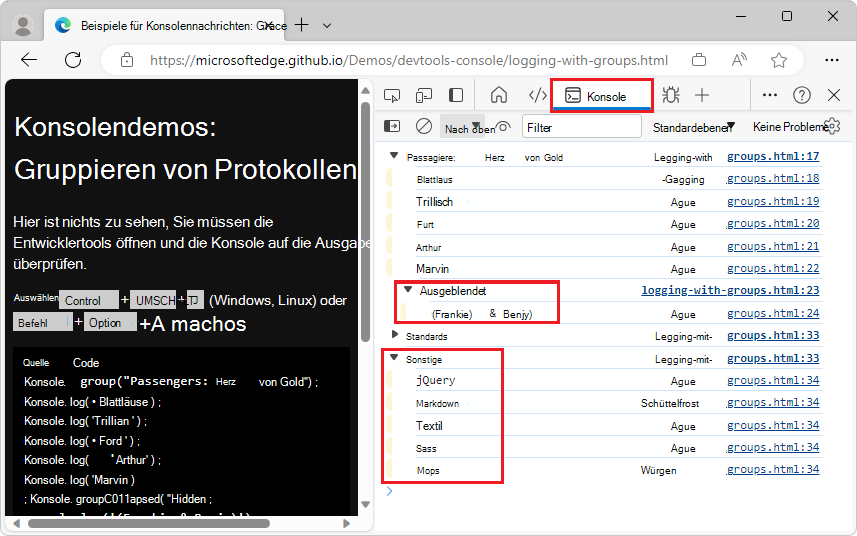Screen dimensions: 857x536
Task: Switch to the Konsole tab
Action: pyautogui.click(x=602, y=96)
